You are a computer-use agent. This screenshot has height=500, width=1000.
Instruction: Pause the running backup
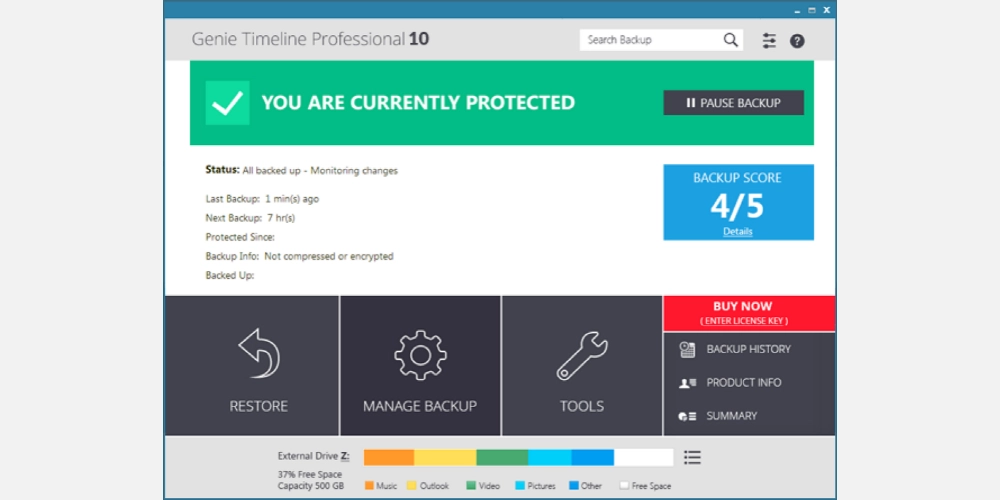coord(733,103)
